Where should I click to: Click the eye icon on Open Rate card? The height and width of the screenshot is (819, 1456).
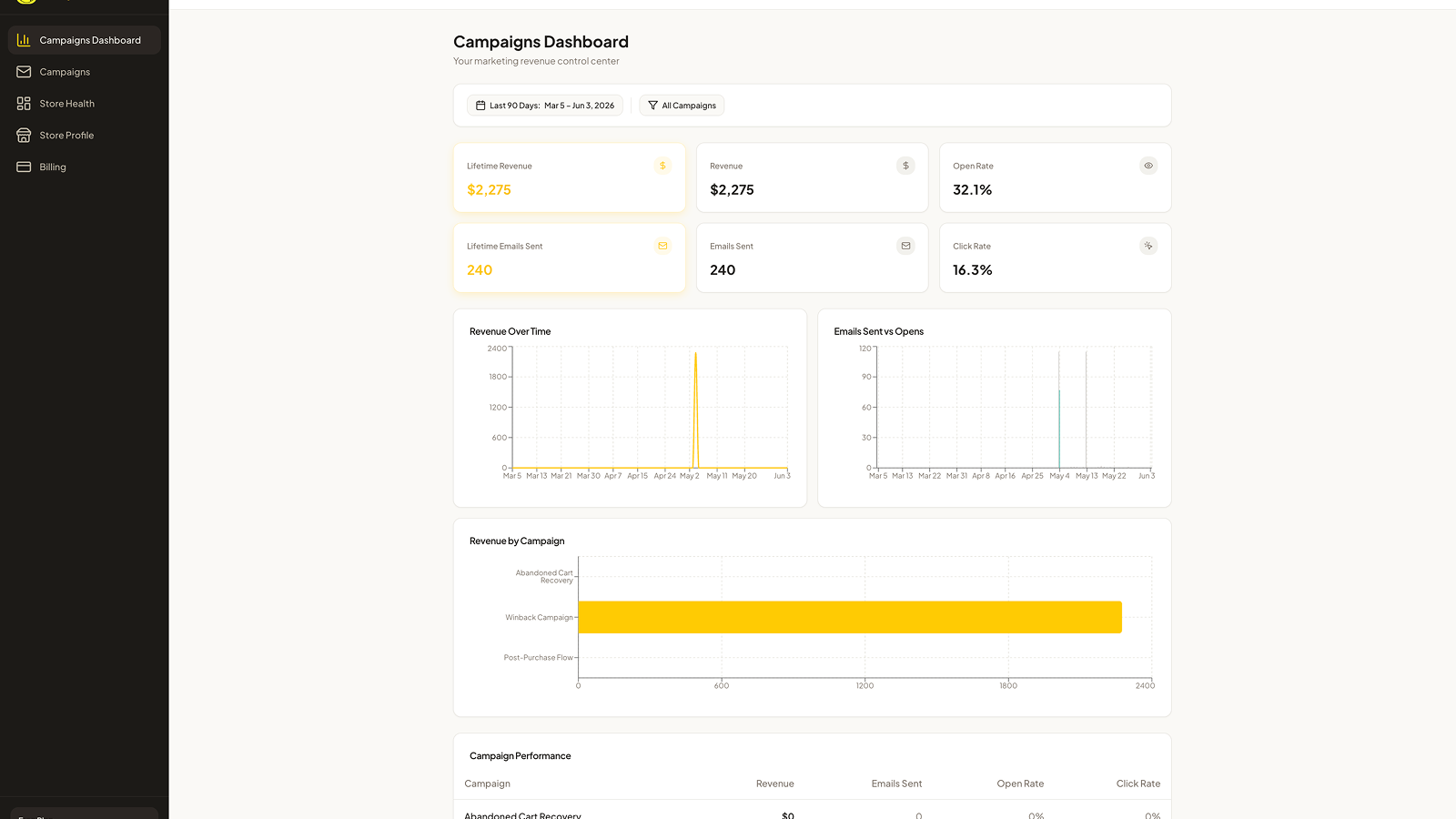[x=1148, y=166]
